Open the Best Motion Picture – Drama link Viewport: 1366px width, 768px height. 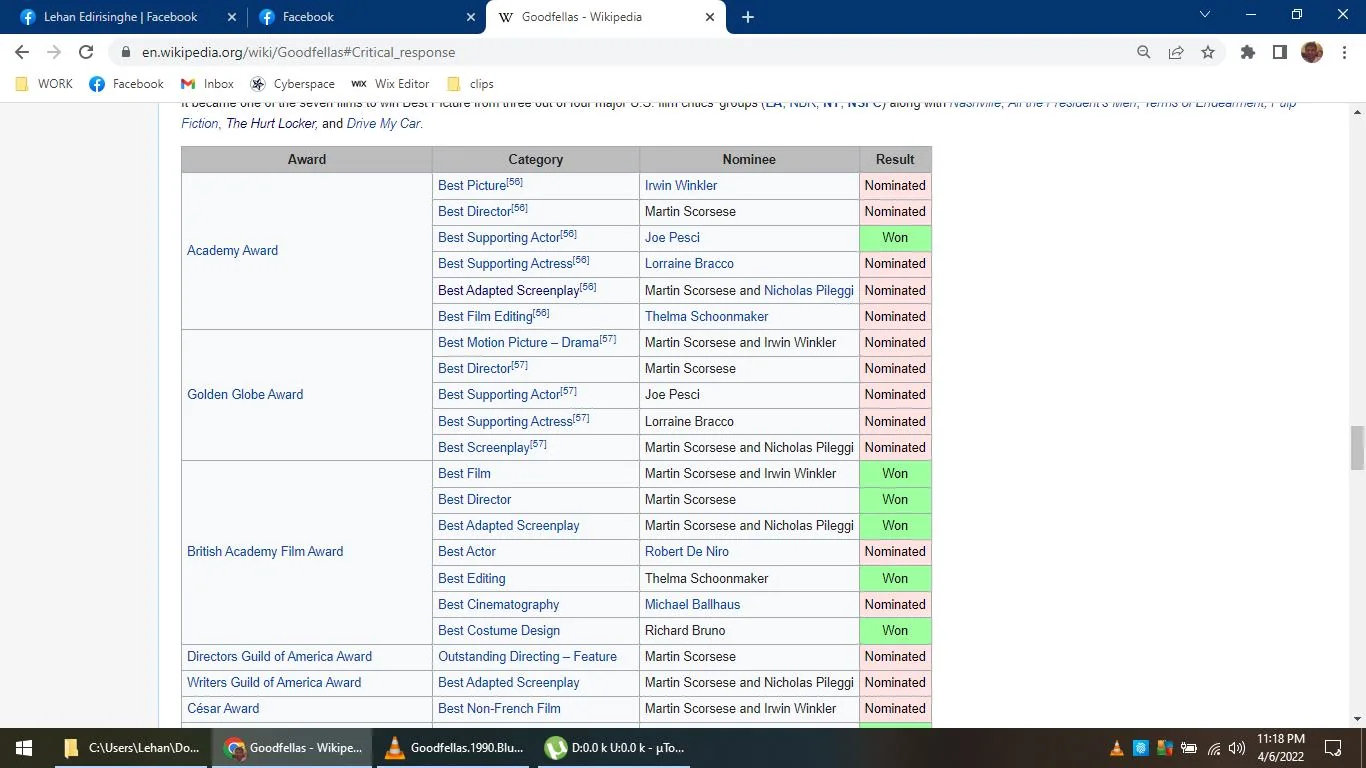click(518, 343)
